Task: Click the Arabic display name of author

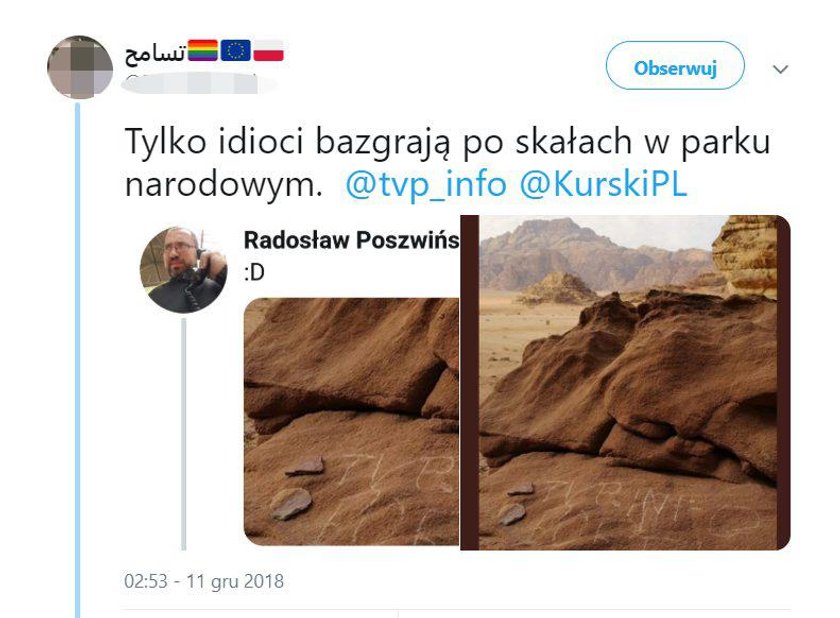Action: 155,53
